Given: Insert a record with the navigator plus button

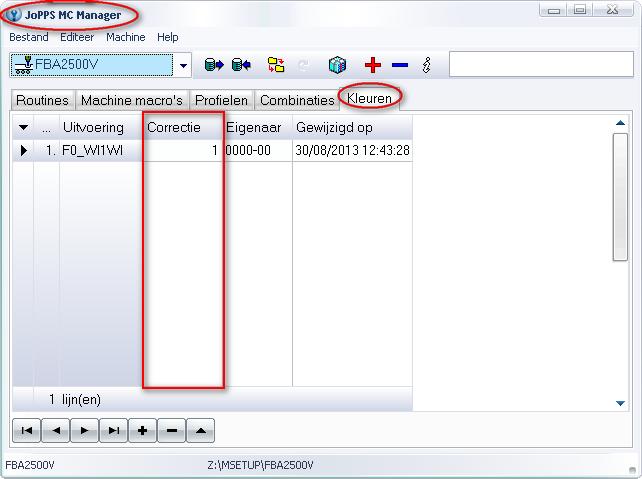Looking at the screenshot, I should (142, 430).
